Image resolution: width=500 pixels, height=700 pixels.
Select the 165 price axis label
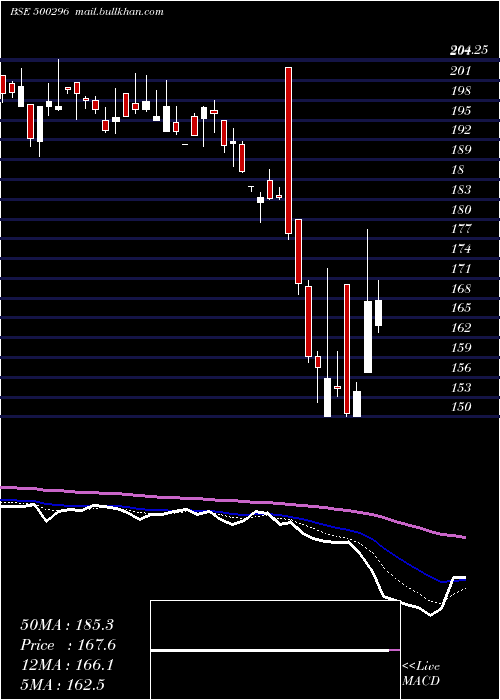click(461, 308)
